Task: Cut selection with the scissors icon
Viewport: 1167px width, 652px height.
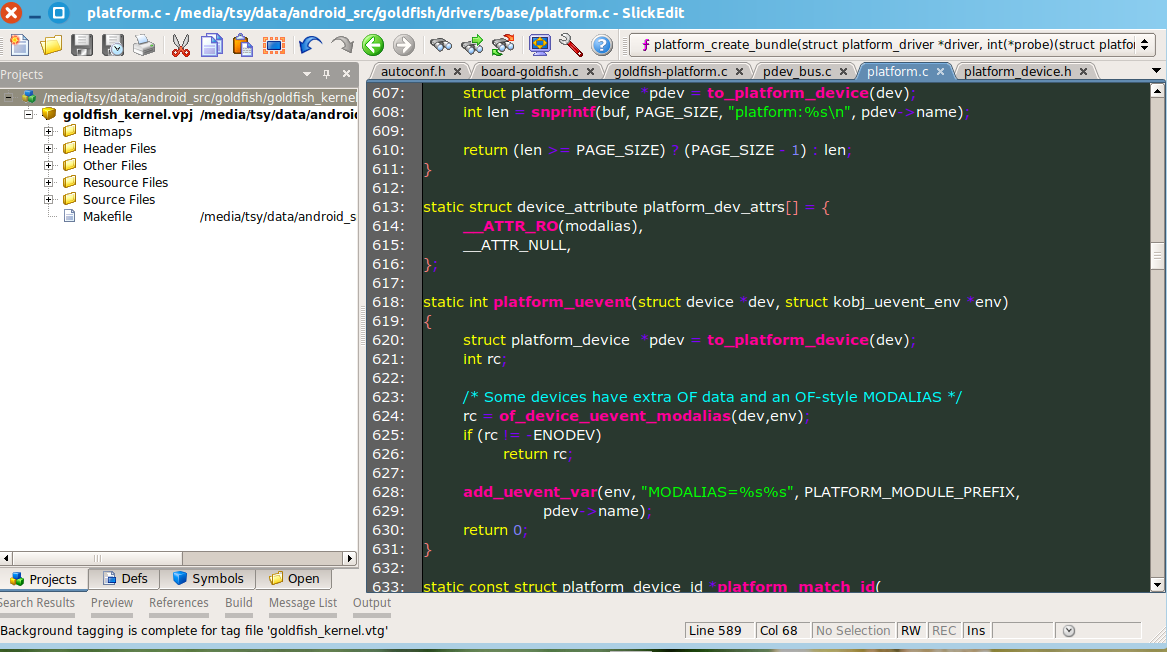Action: click(x=181, y=45)
